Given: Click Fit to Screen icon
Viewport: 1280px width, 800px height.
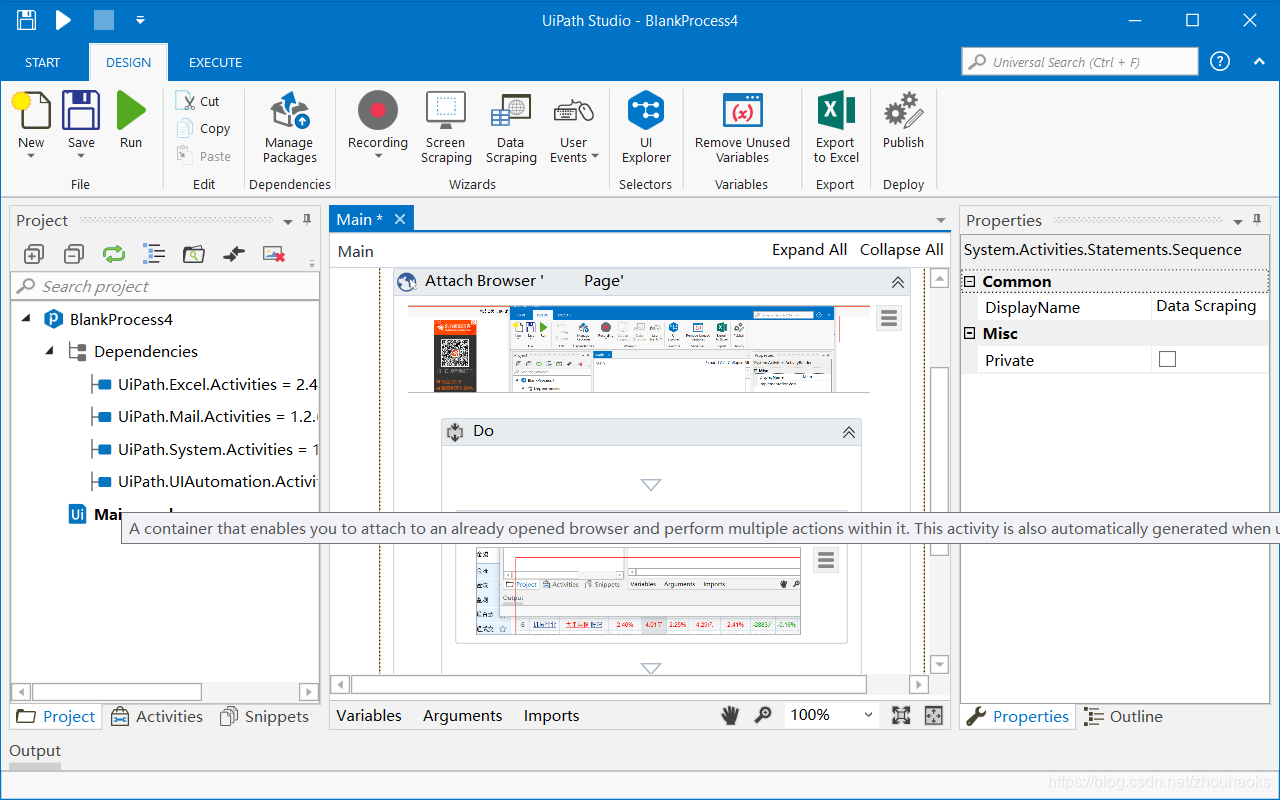Looking at the screenshot, I should coord(901,715).
